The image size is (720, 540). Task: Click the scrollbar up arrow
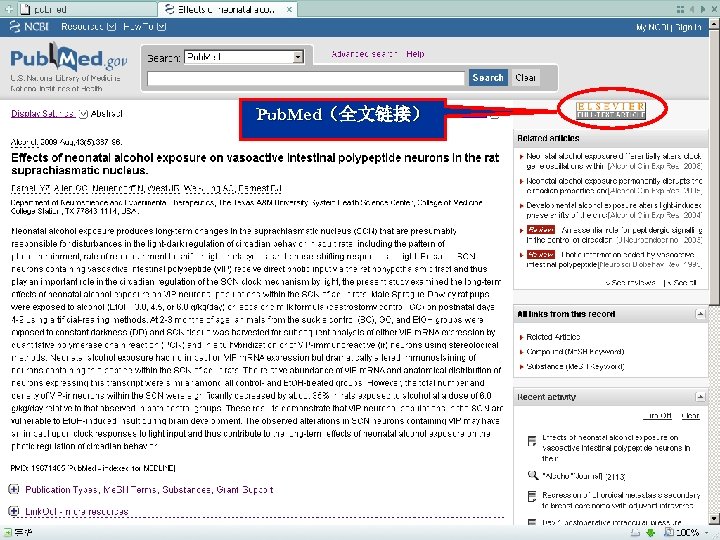click(714, 24)
